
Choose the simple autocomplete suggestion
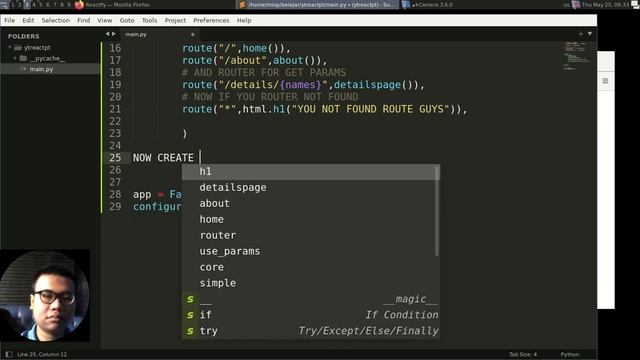click(311, 283)
